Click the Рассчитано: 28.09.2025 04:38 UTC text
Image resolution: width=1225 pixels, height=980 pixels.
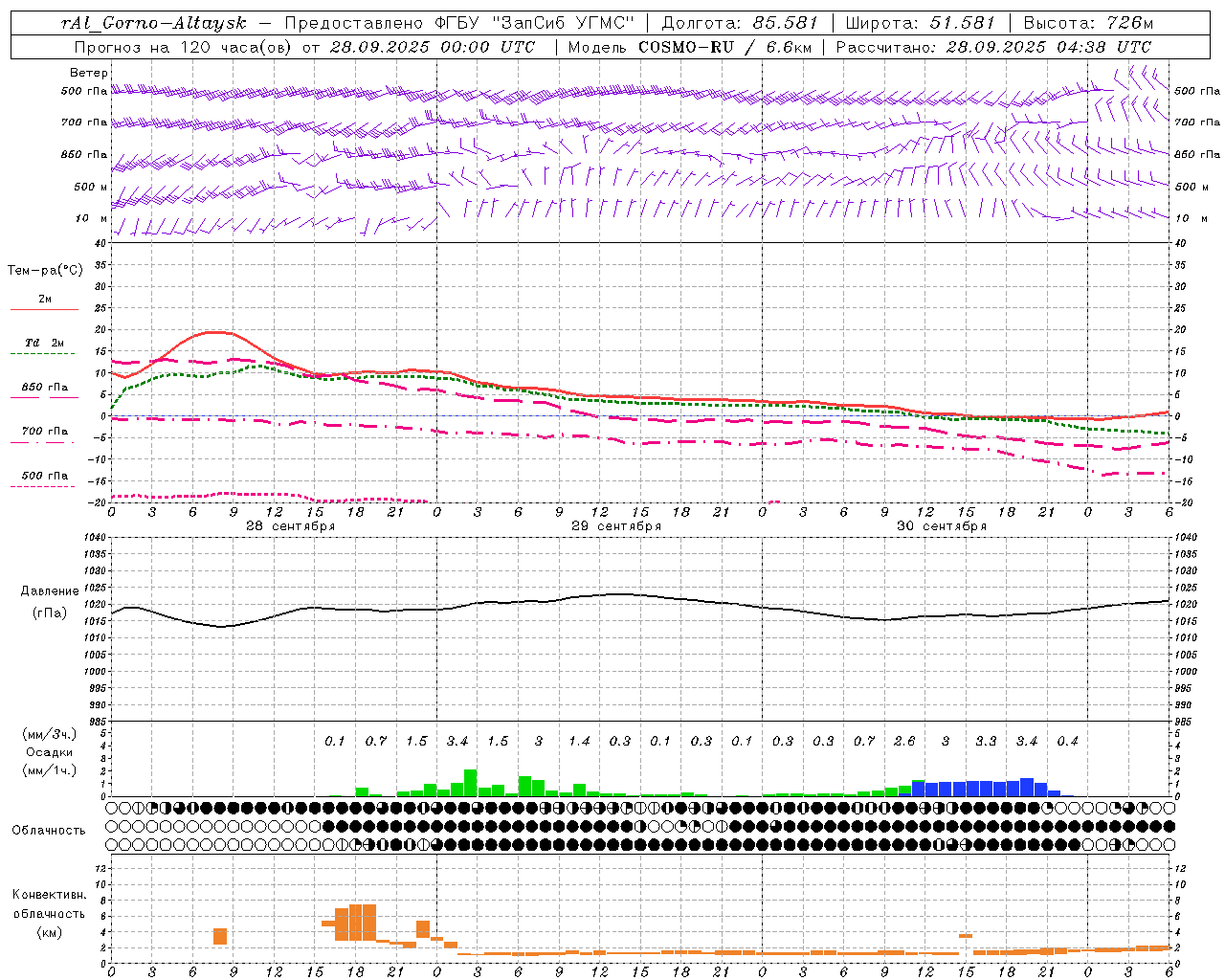pos(993,47)
